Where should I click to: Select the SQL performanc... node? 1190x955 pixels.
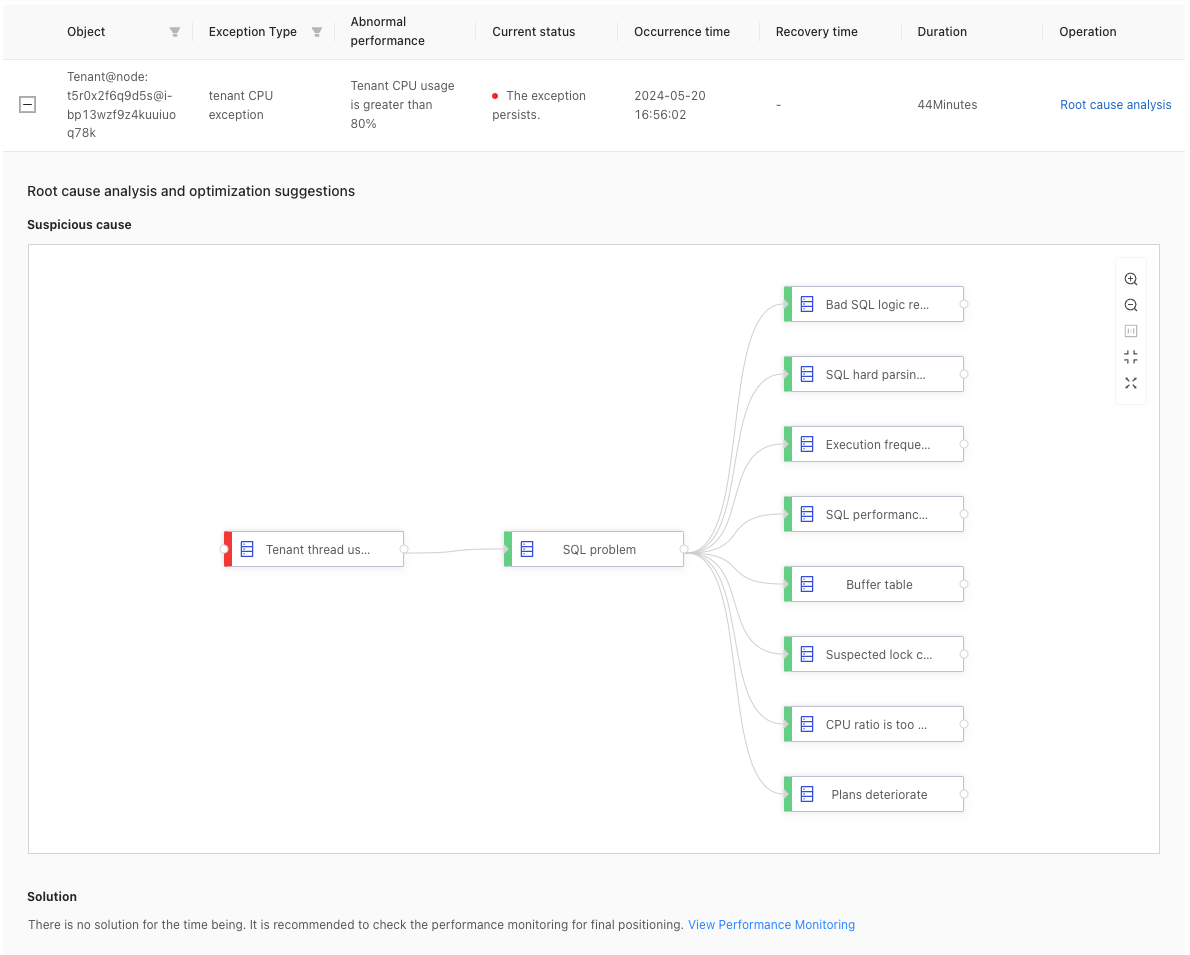pyautogui.click(x=874, y=514)
